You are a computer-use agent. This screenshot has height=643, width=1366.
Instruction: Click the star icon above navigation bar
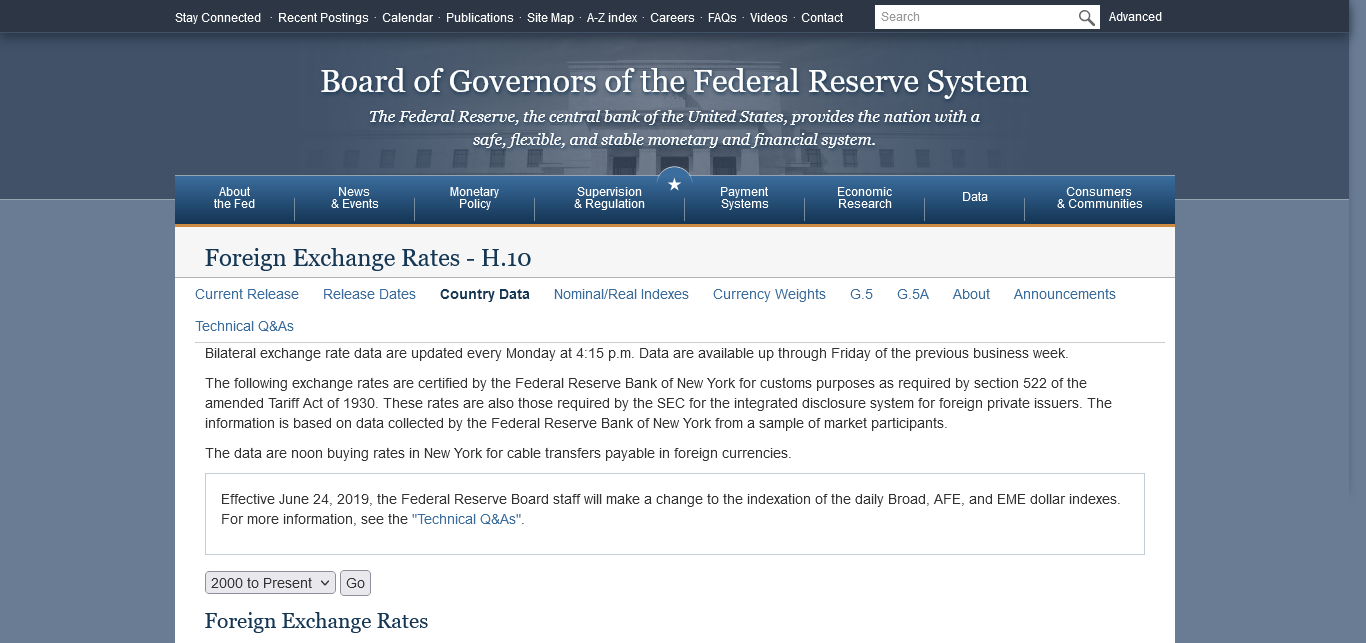674,185
